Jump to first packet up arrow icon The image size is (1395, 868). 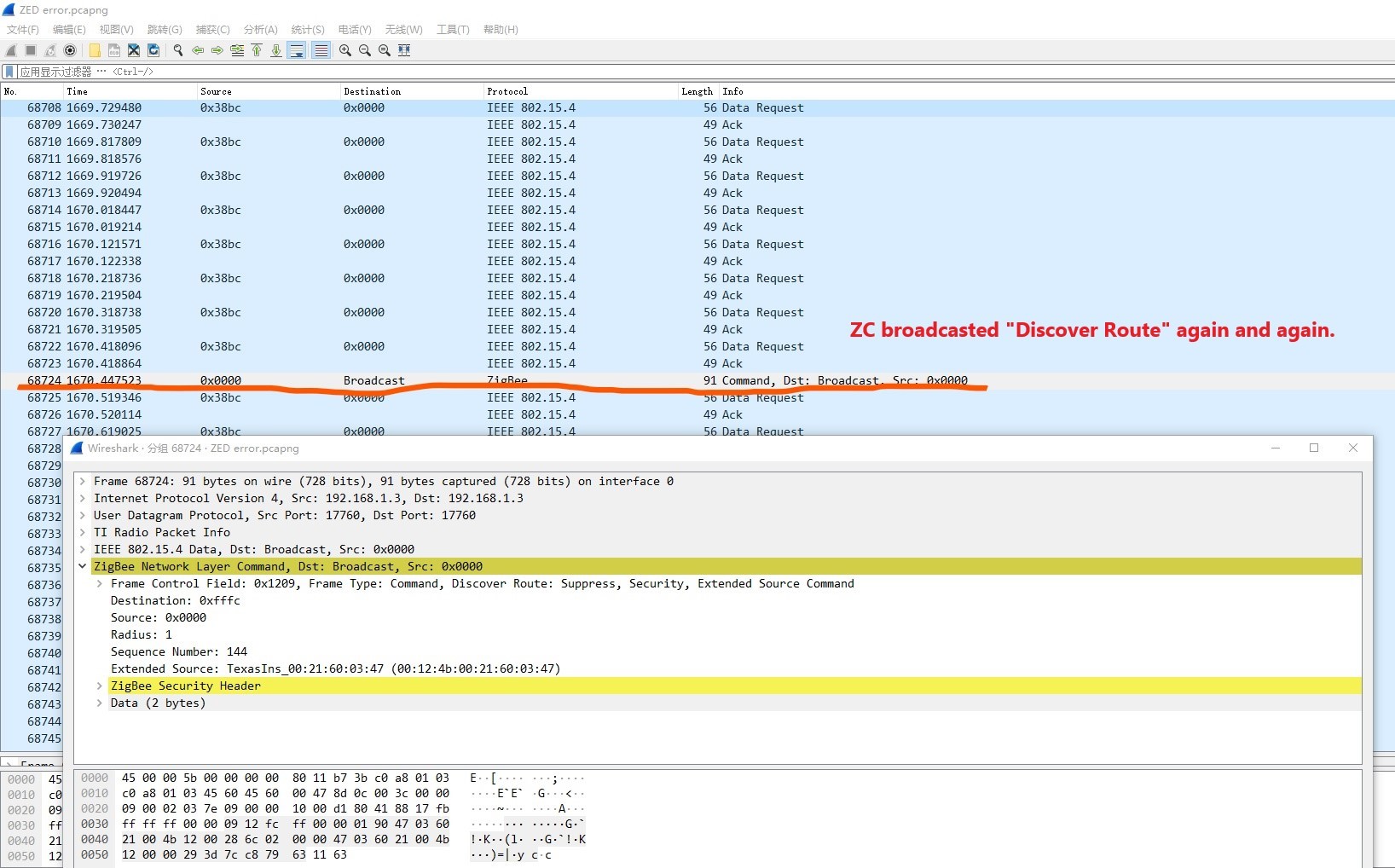click(x=257, y=50)
